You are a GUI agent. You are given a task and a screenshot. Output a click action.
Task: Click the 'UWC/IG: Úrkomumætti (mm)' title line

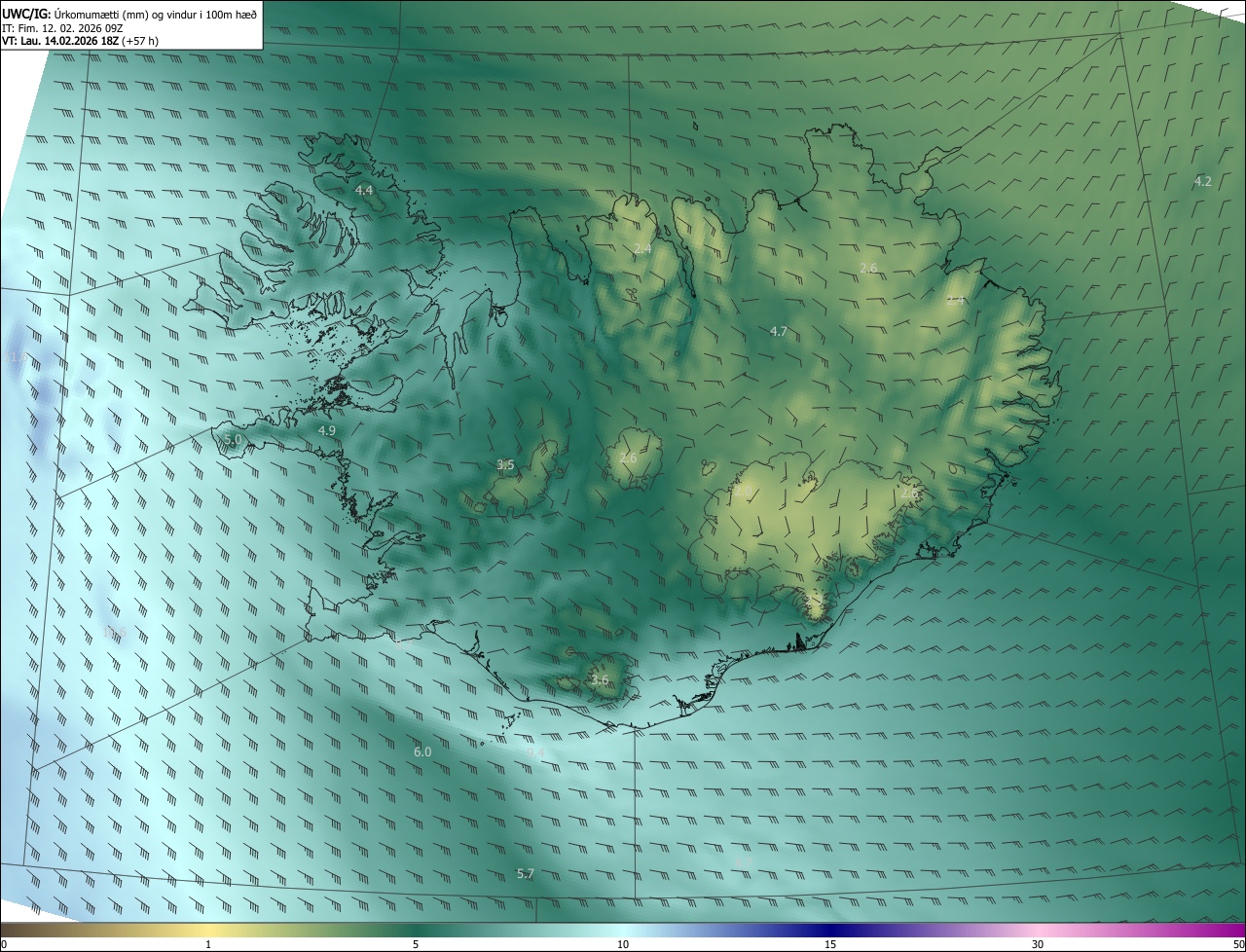pyautogui.click(x=129, y=13)
